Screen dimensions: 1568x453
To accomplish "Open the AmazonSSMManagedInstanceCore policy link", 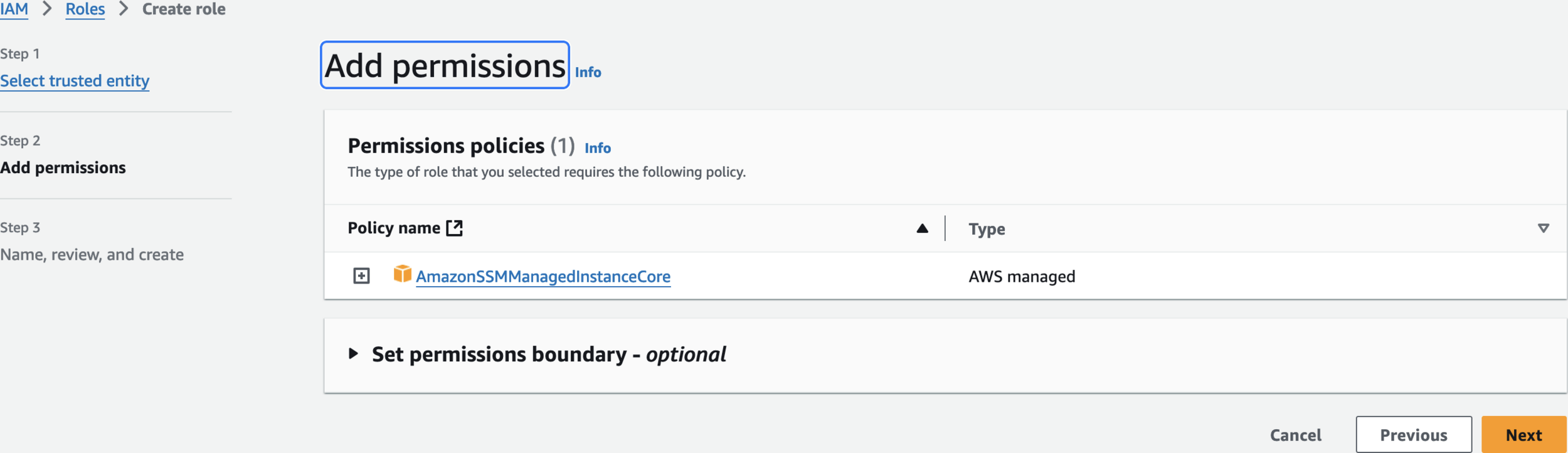I will pos(543,277).
